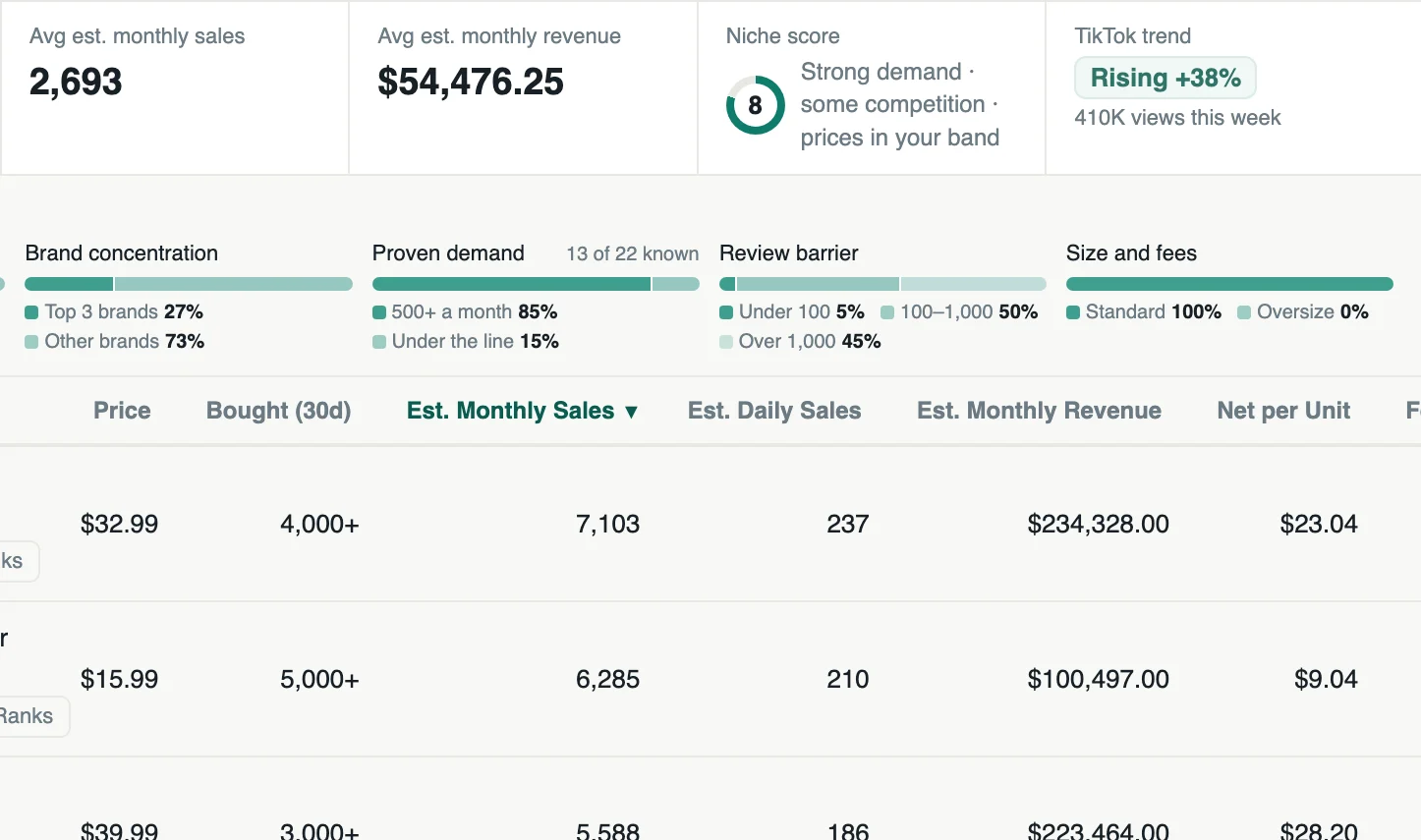Click the Brand concentration heading

click(x=122, y=253)
